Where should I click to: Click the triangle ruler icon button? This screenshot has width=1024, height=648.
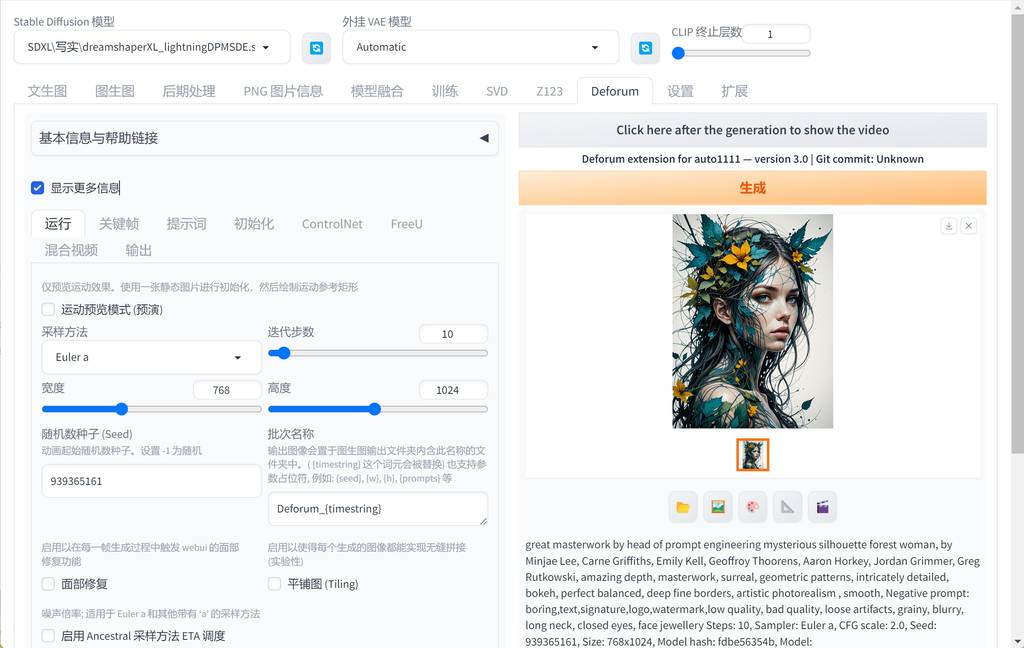click(x=788, y=507)
